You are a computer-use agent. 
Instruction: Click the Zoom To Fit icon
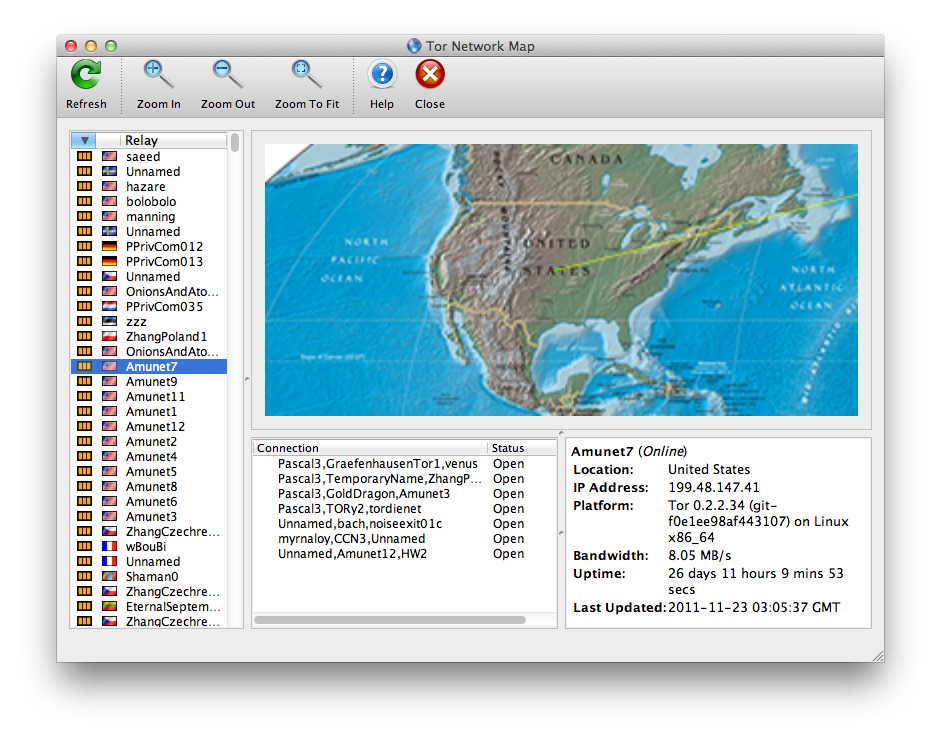pos(306,75)
